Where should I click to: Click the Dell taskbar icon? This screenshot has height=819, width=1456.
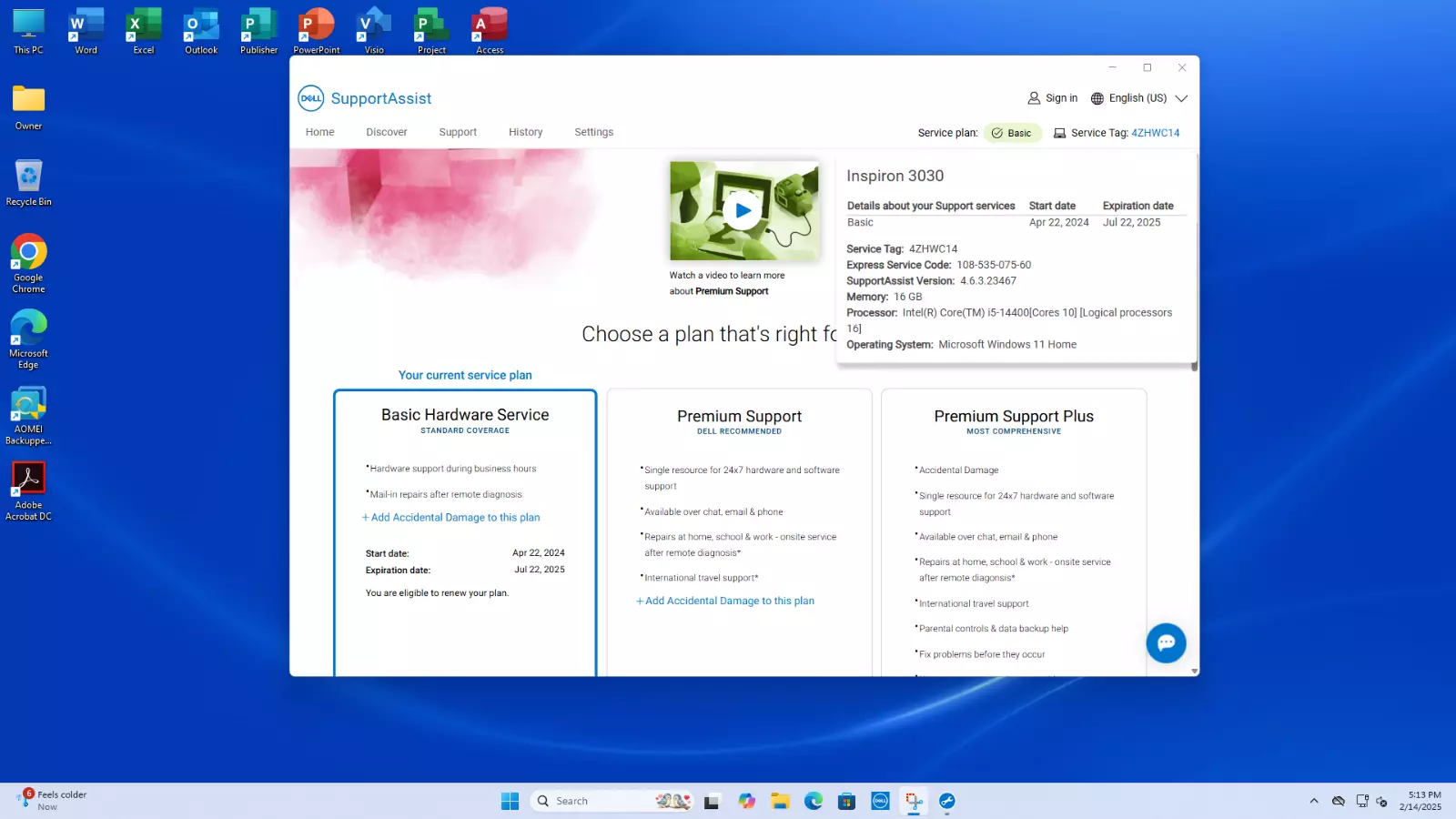click(x=880, y=801)
